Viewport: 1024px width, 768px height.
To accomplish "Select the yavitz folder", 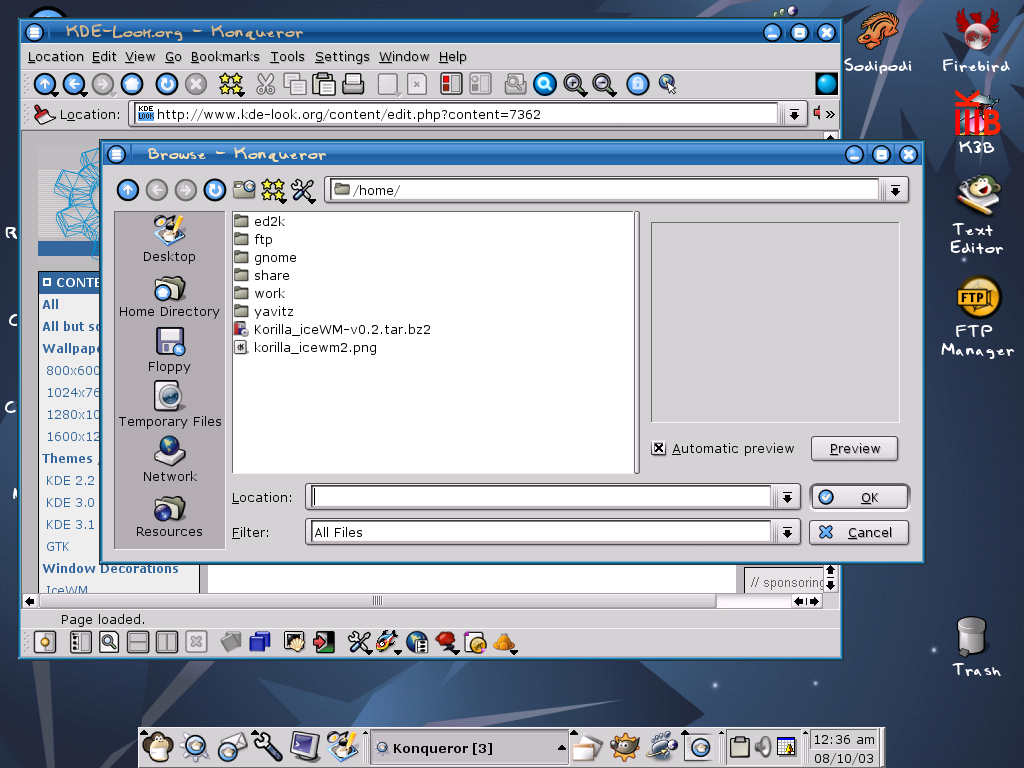I will [x=264, y=312].
